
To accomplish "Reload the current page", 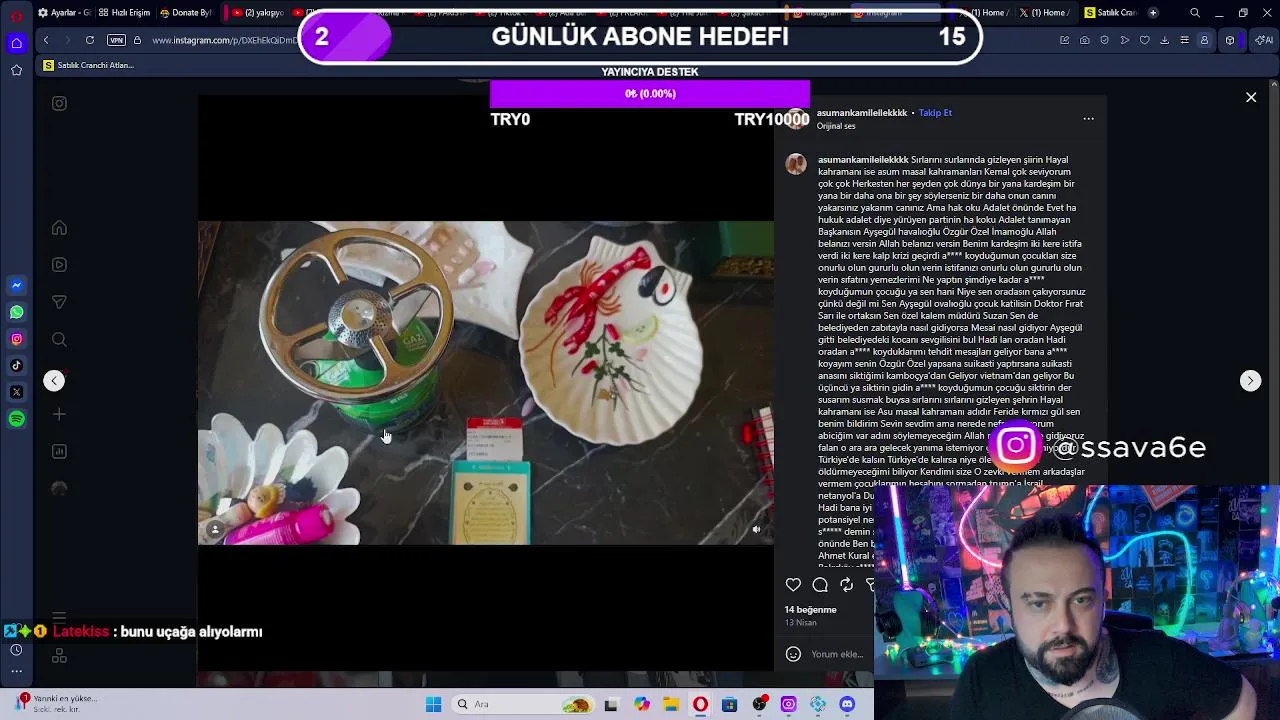I will [x=90, y=40].
